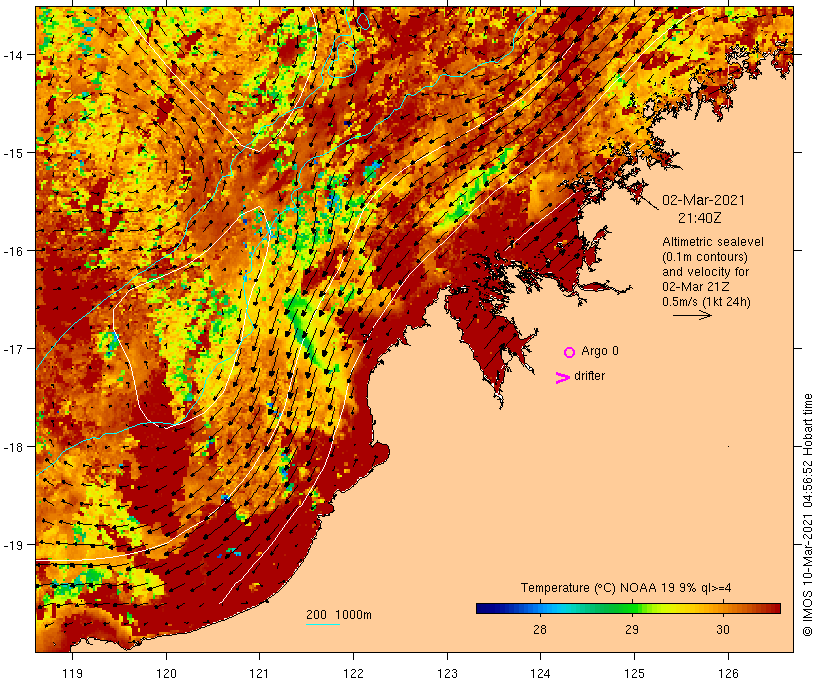Click longitude axis label 122
This screenshot has width=820, height=680.
tap(354, 673)
